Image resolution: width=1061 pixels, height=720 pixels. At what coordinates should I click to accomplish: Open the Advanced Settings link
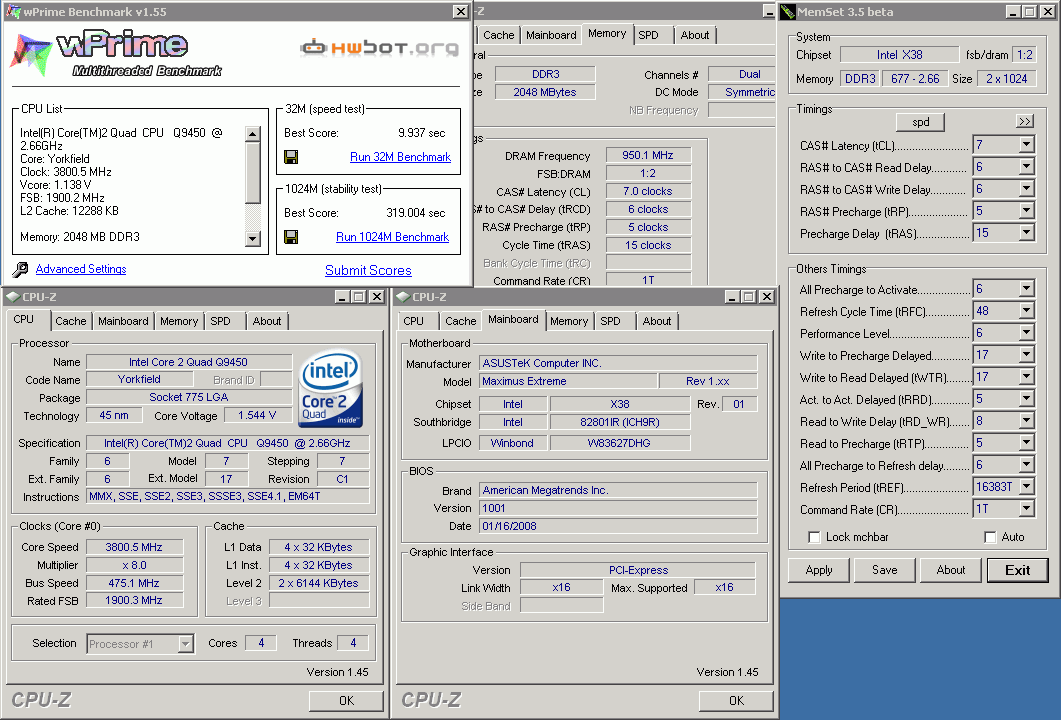(81, 269)
